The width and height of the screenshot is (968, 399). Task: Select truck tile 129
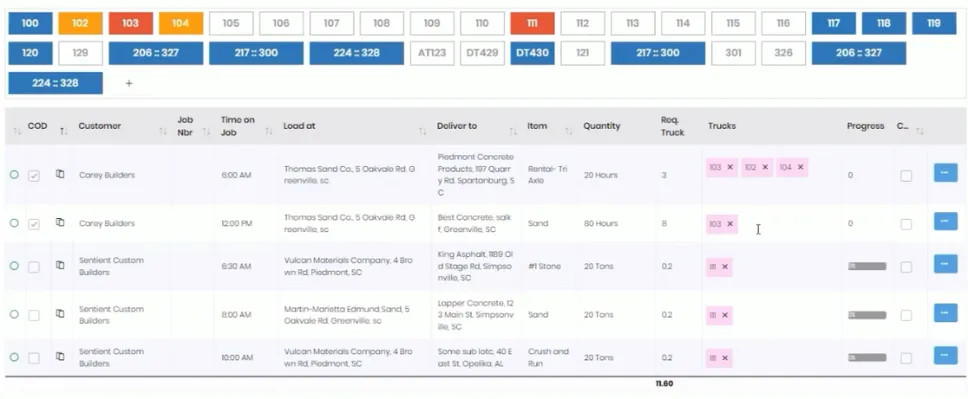(80, 53)
